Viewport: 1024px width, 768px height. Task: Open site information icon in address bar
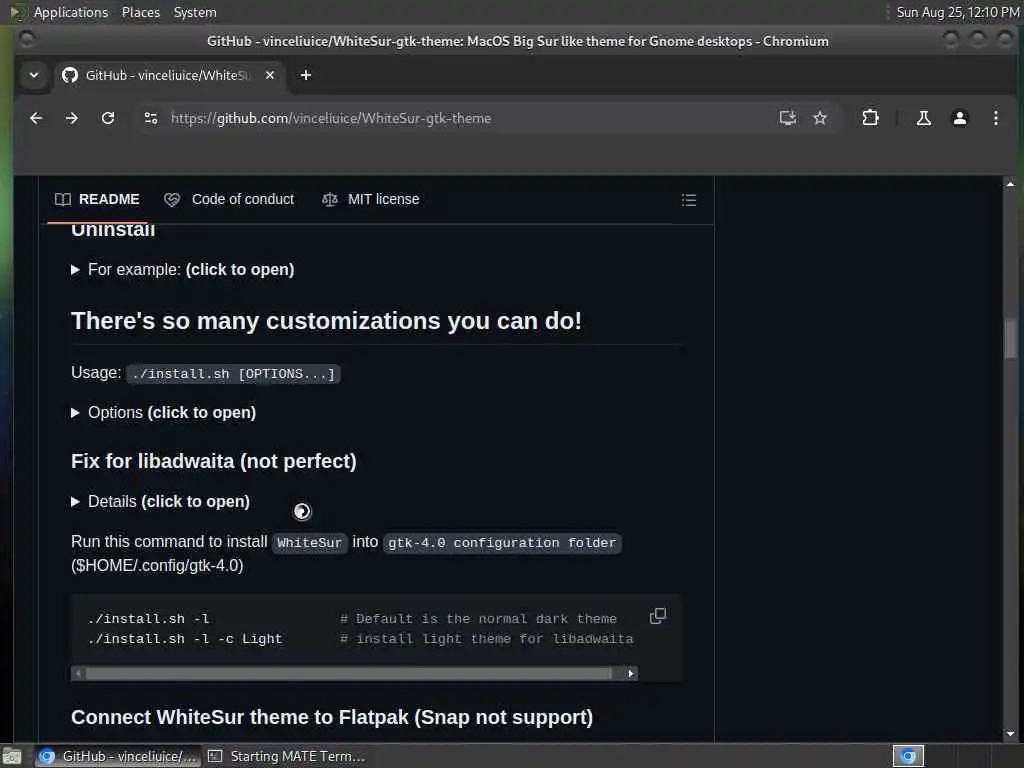[x=151, y=118]
